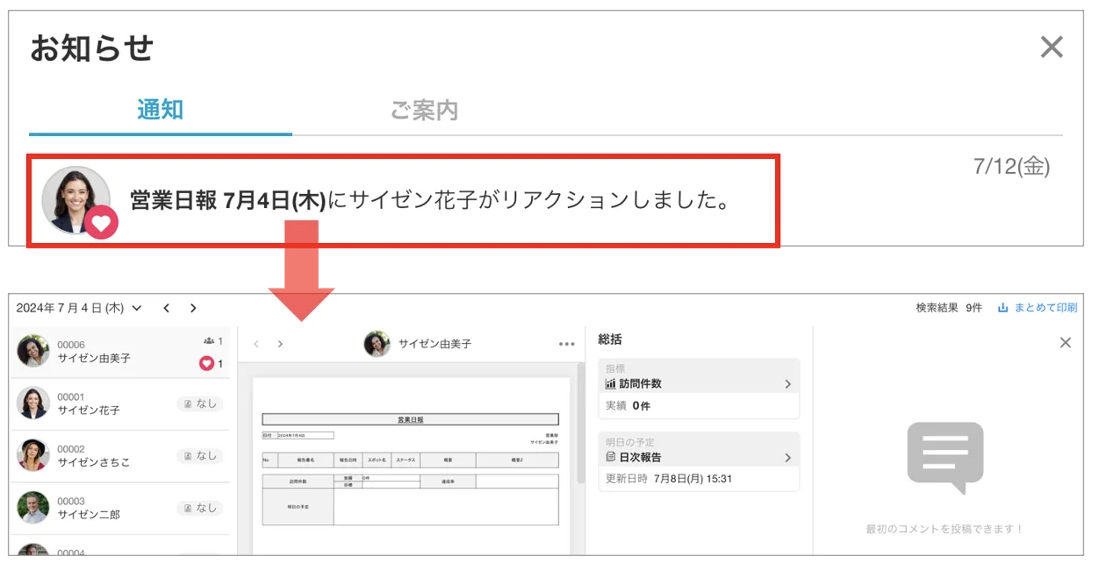Click the comment bubble icon

[x=945, y=457]
